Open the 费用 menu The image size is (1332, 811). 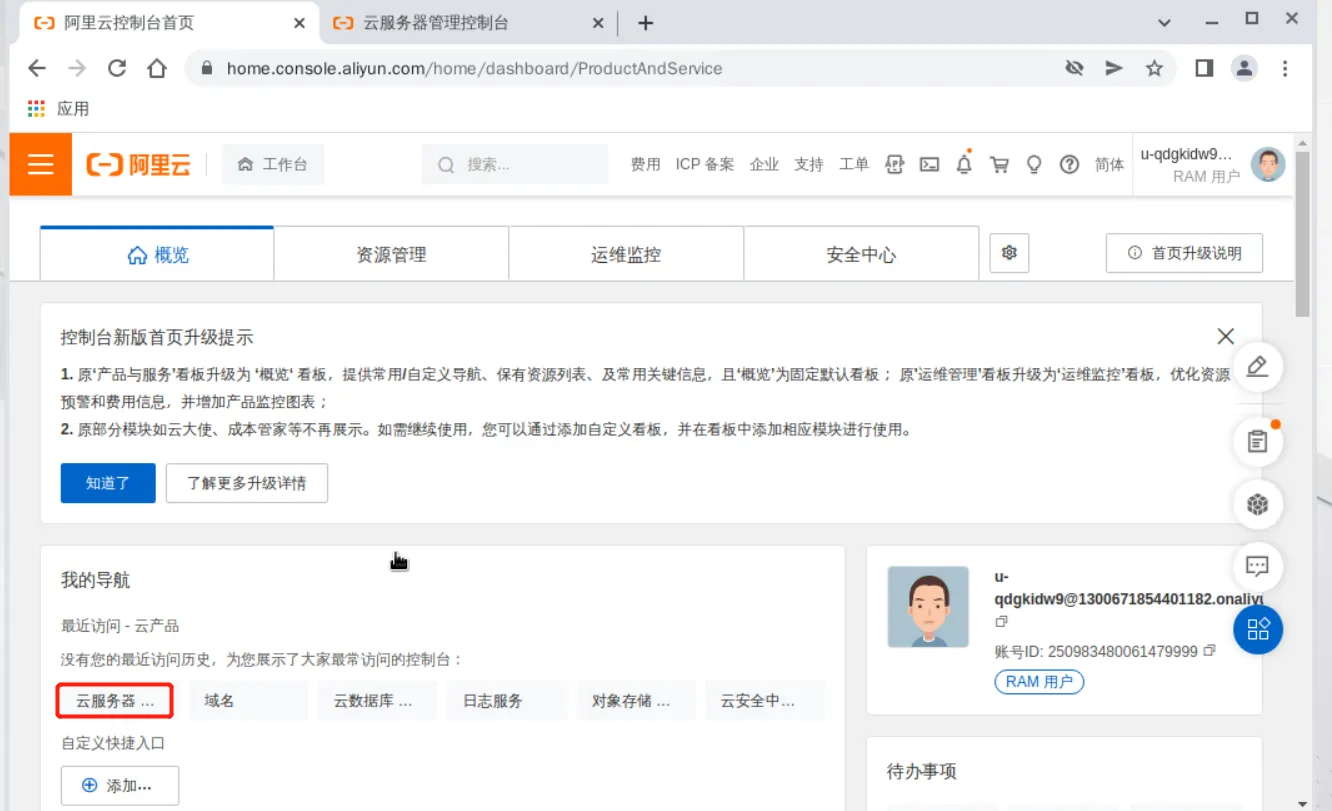point(646,165)
